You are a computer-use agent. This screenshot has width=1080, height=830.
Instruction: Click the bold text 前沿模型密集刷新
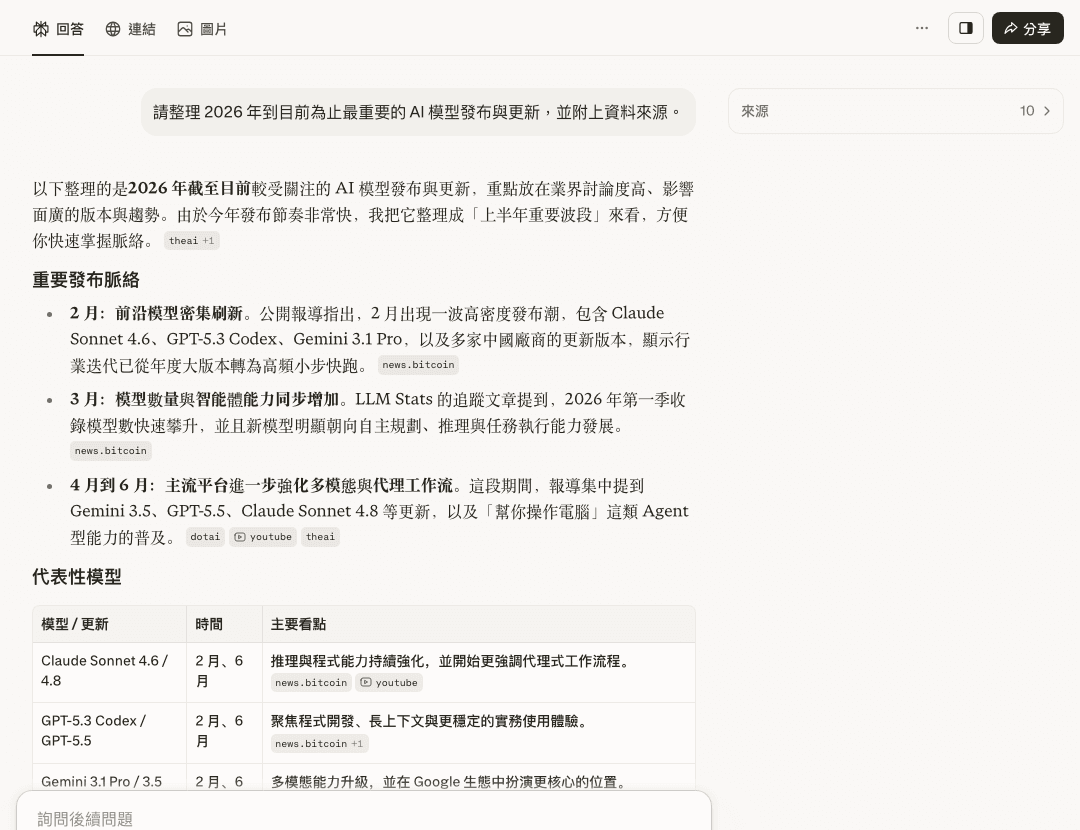coord(178,313)
